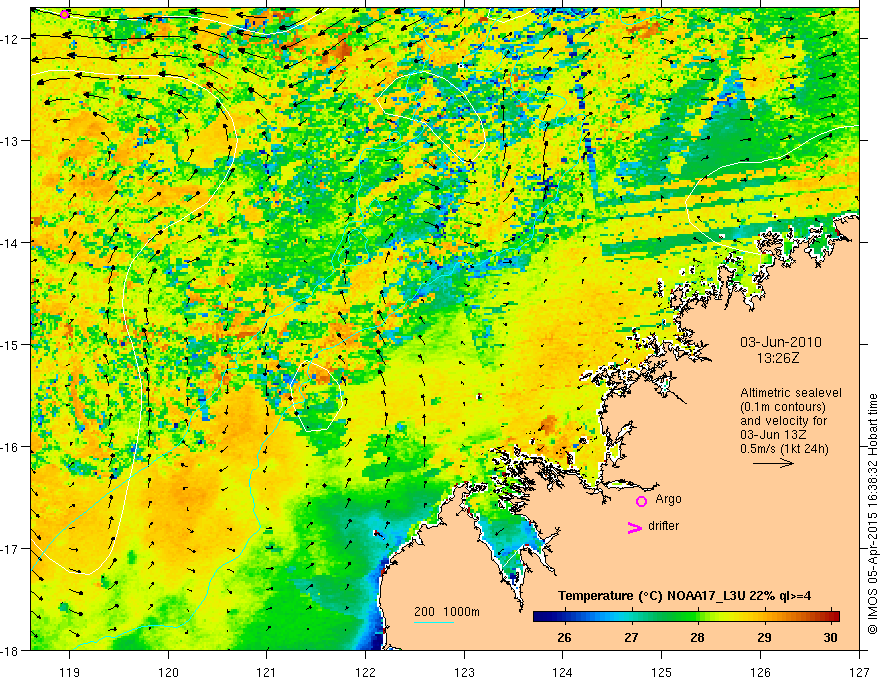Click the '30' color bar tick label
The height and width of the screenshot is (680, 880).
[831, 637]
